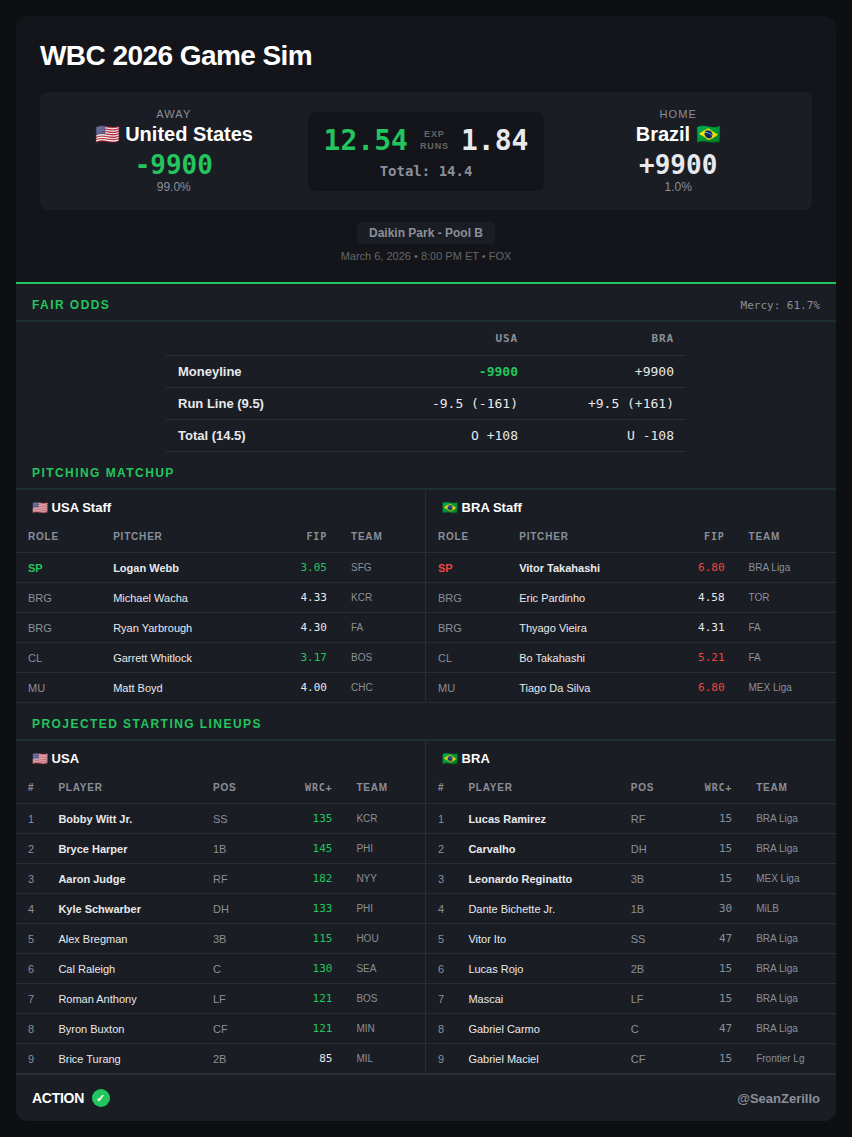The image size is (852, 1137).
Task: Click the USA moneyline -9900 in Fair Odds
Action: (x=498, y=372)
